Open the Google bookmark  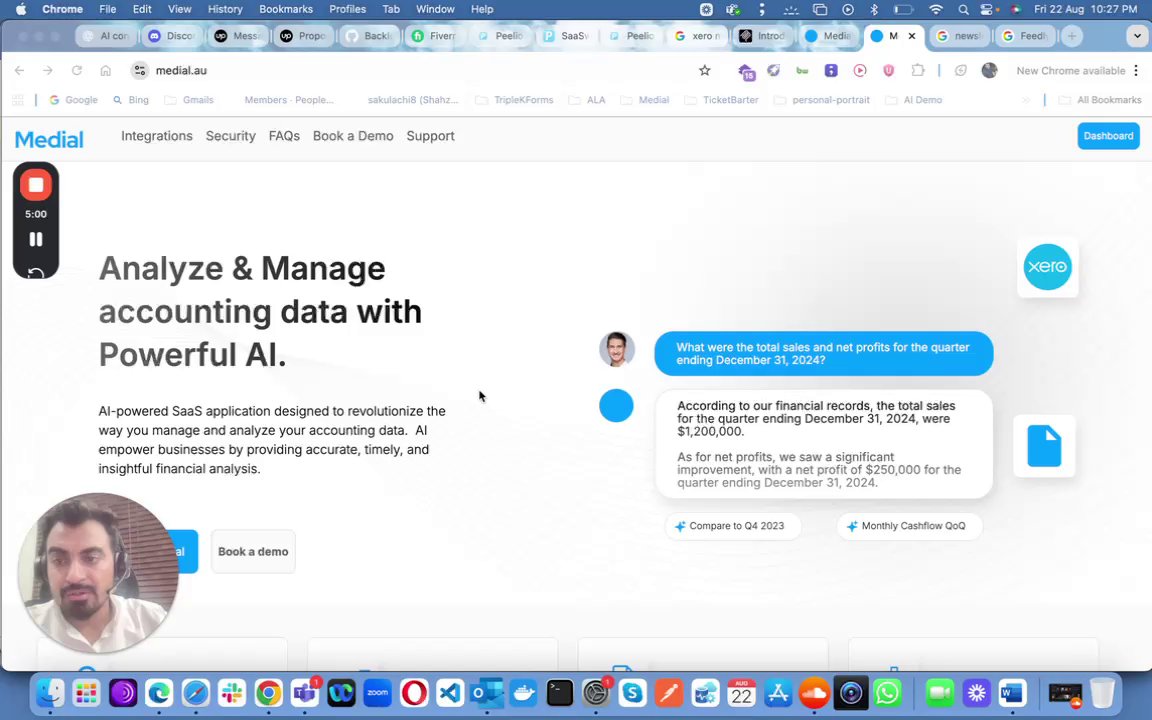[73, 100]
